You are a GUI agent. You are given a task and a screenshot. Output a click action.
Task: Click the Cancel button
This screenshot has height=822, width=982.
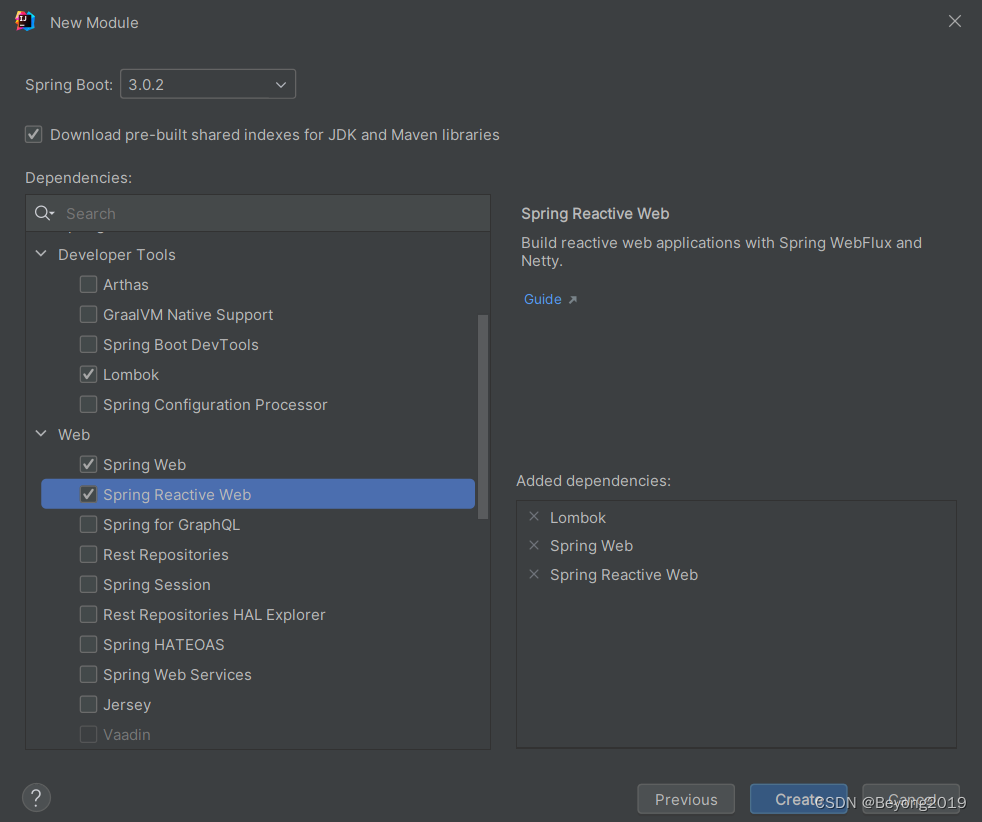[911, 799]
